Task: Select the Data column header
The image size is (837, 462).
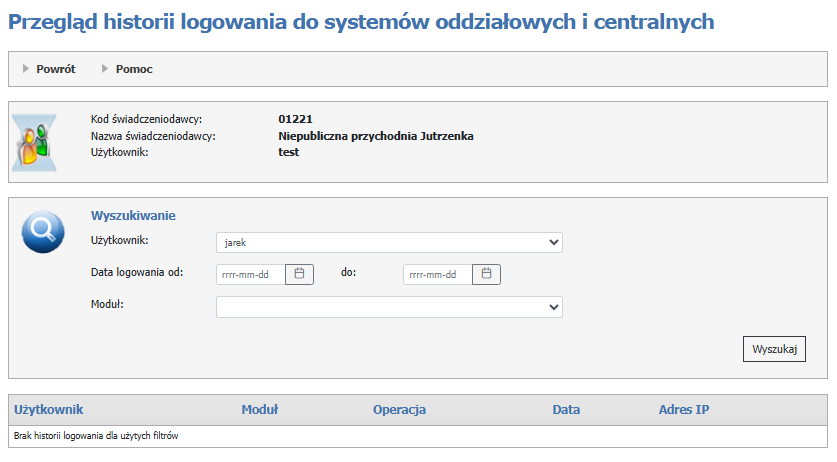Action: (566, 409)
